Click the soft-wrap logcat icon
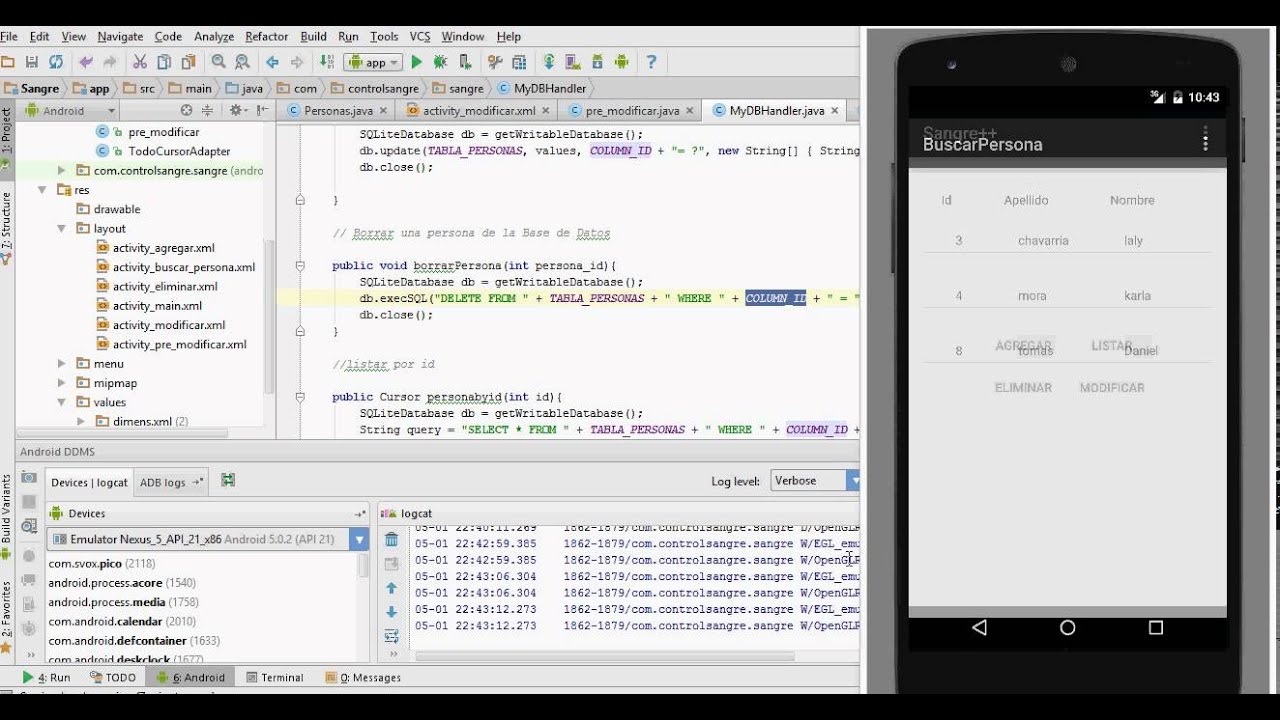Viewport: 1280px width, 720px height. pyautogui.click(x=391, y=636)
